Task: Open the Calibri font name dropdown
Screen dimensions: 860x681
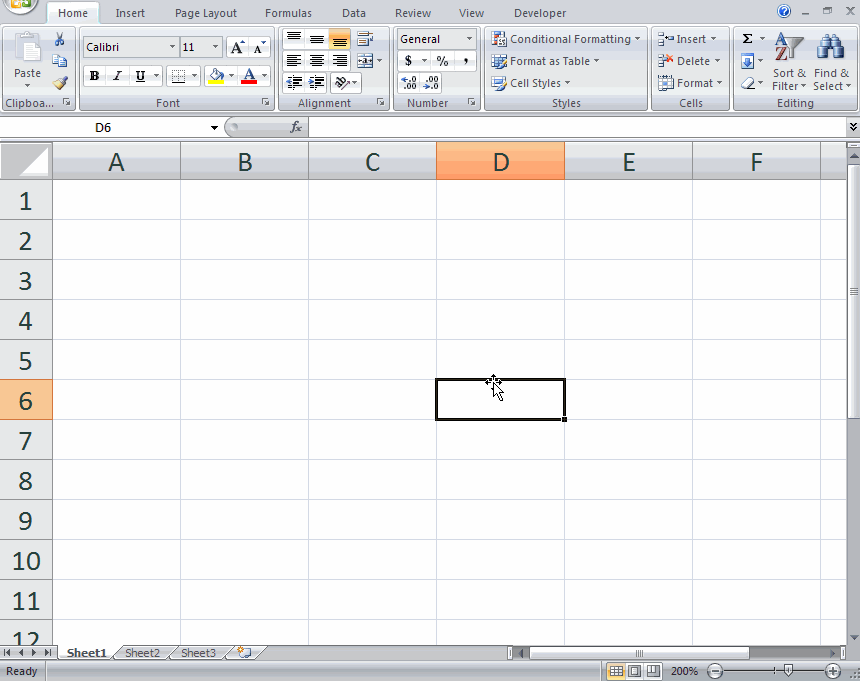Action: 172,47
